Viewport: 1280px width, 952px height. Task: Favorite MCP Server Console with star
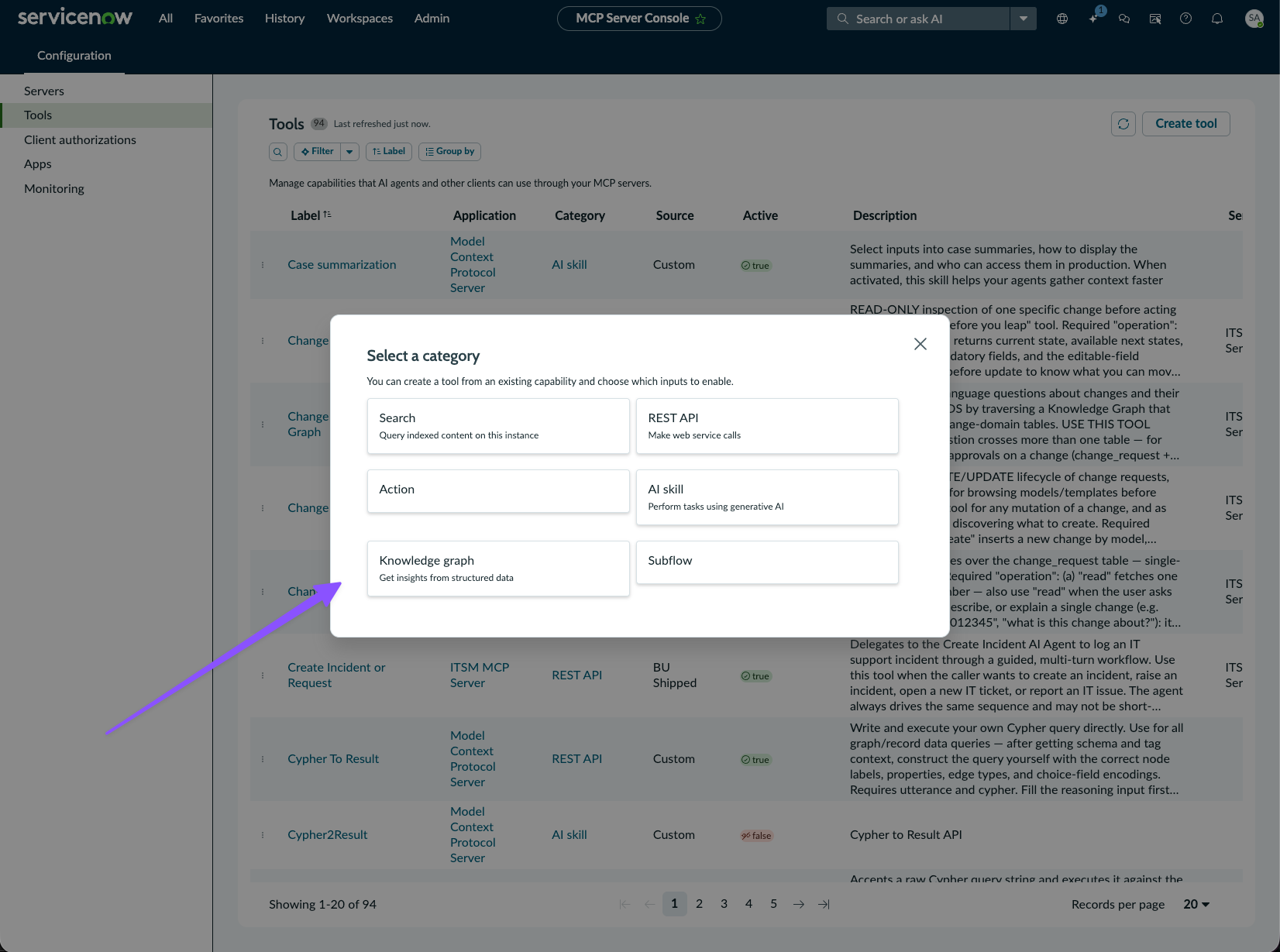[x=700, y=19]
